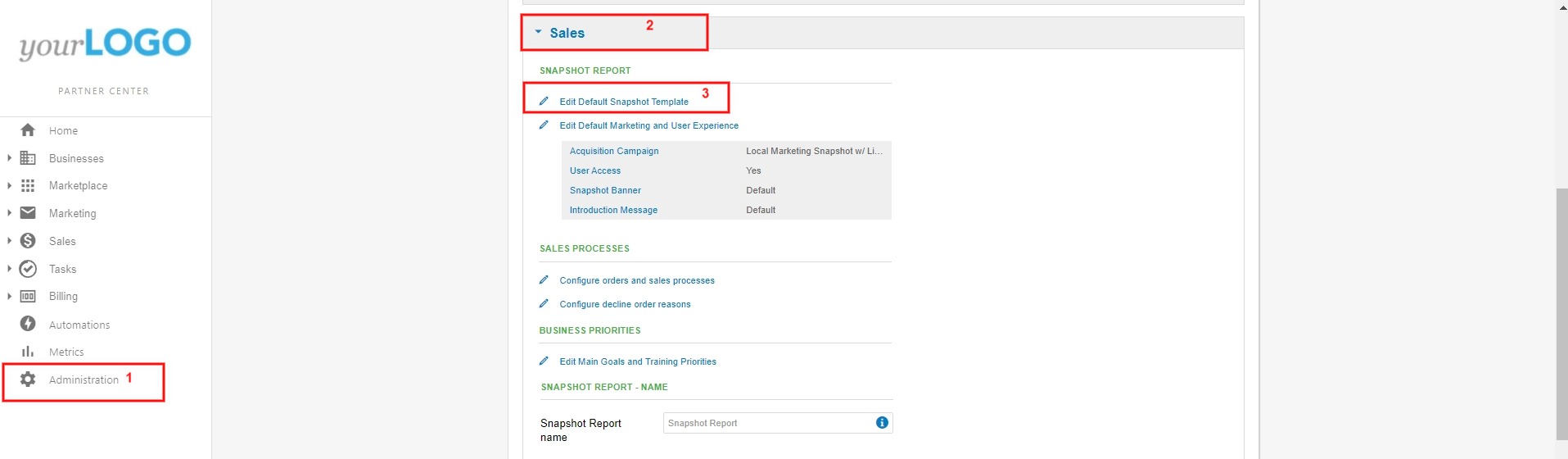Open Metrics from the sidebar menu
This screenshot has width=1568, height=459.
point(66,352)
